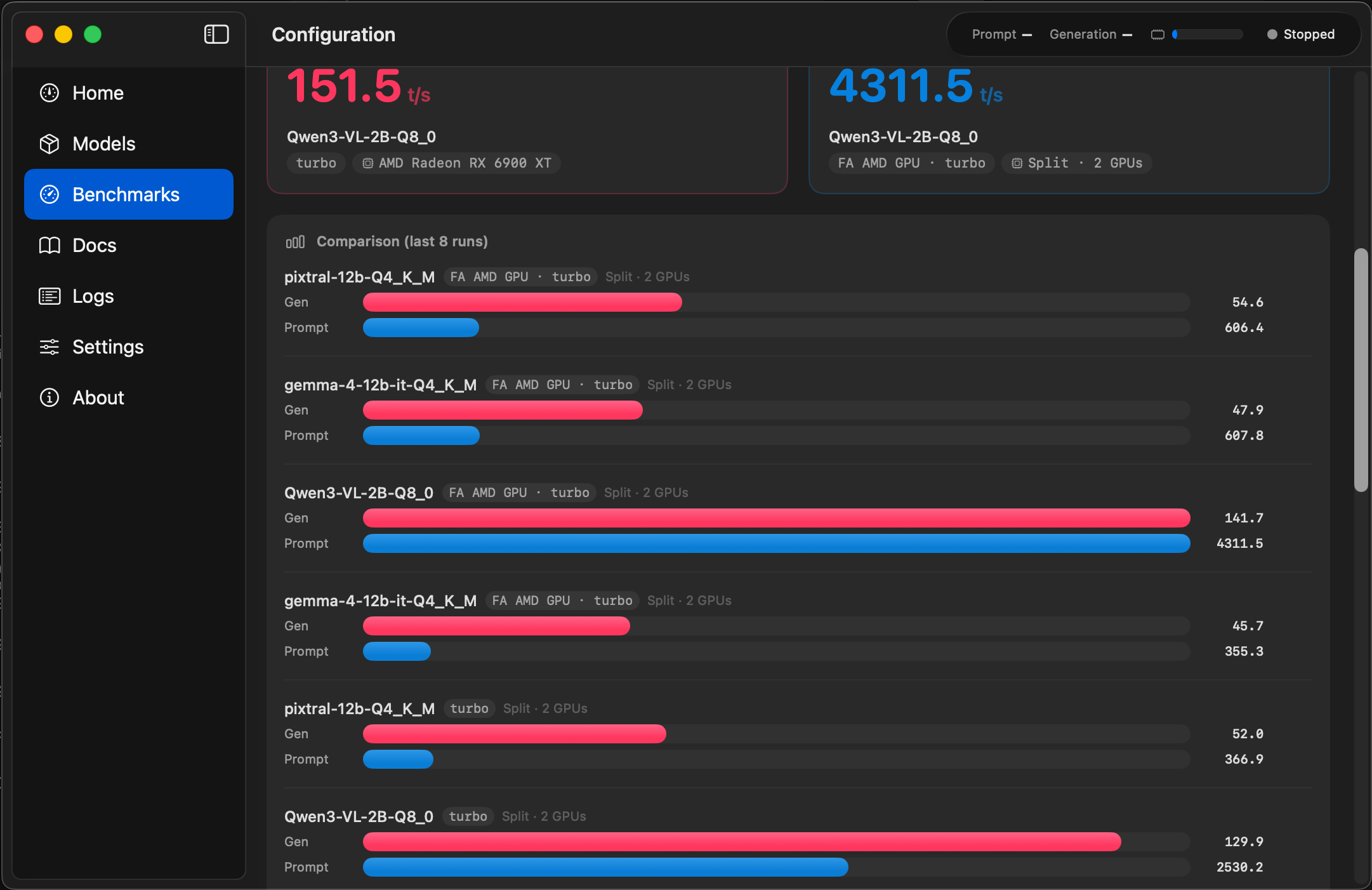Click the 366.9 prompt value
Viewport: 1372px width, 890px height.
pyautogui.click(x=1244, y=759)
